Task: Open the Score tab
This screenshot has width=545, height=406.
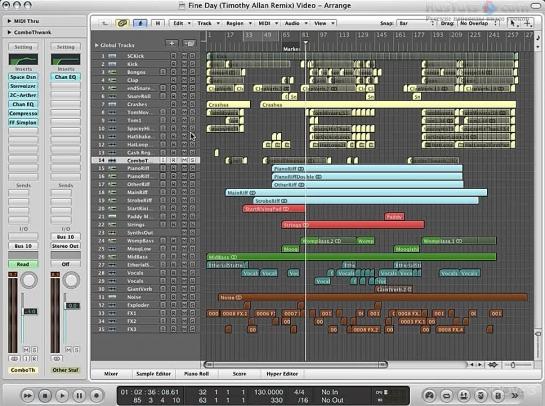Action: pos(239,374)
